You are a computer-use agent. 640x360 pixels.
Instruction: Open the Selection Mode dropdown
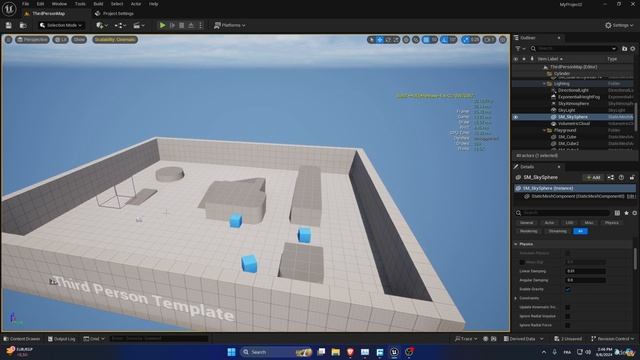pos(61,25)
